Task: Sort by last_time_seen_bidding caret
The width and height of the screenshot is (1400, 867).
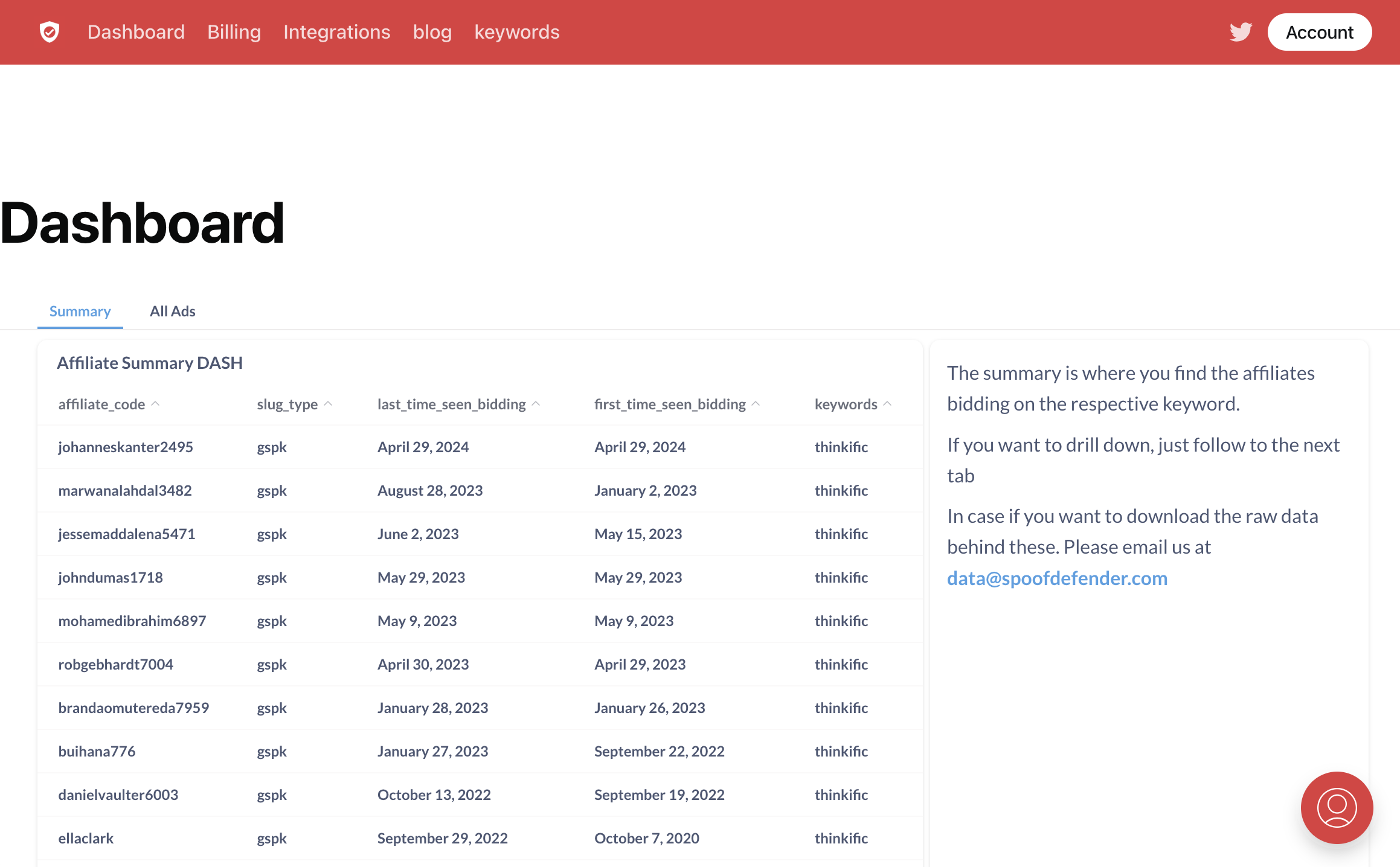Action: (x=536, y=404)
